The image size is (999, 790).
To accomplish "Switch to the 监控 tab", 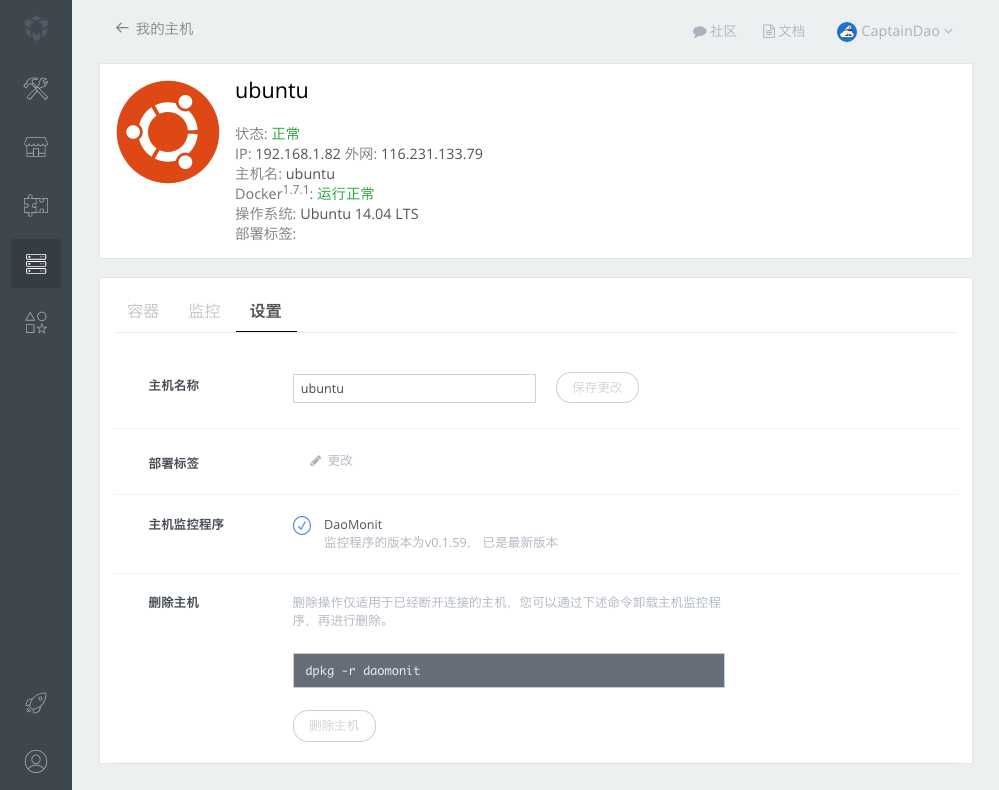I will (x=205, y=311).
